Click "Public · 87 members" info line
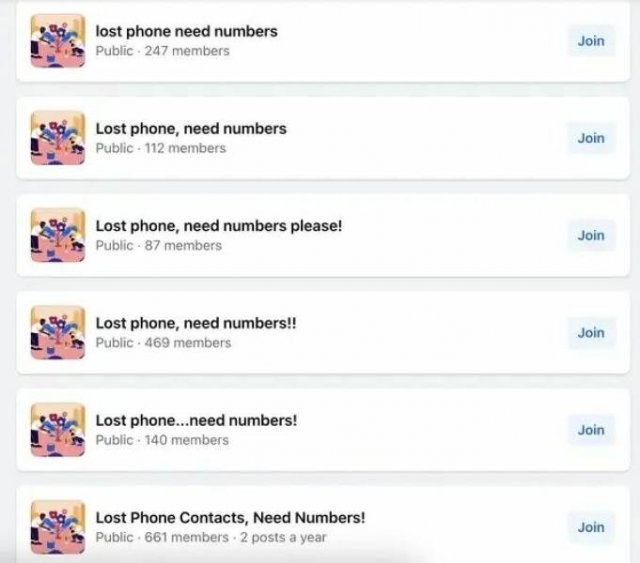This screenshot has width=640, height=563. (x=159, y=245)
